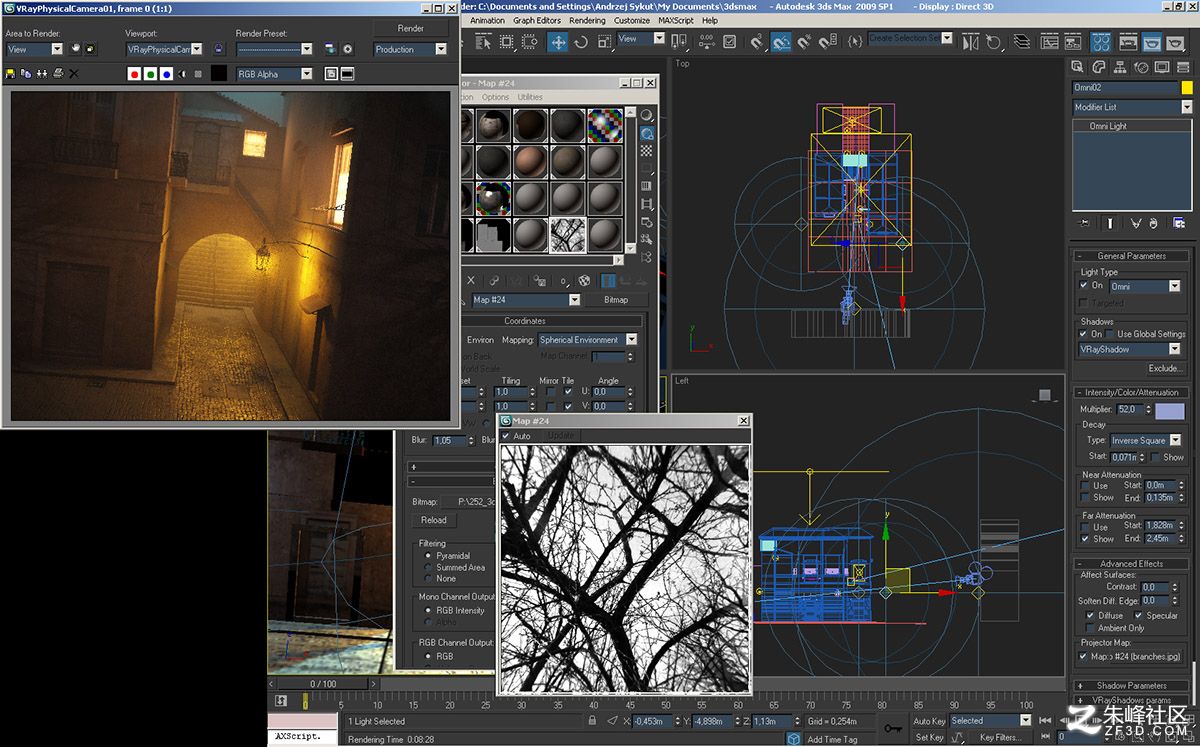Screen dimensions: 1200x747
Task: Open environment and effects dialog icon
Action: click(347, 48)
